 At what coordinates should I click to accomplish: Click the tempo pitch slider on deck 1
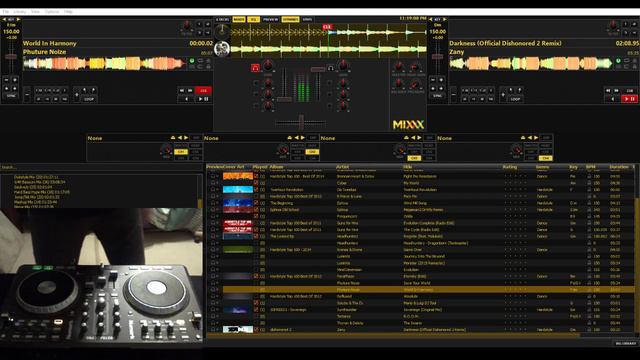point(11,56)
